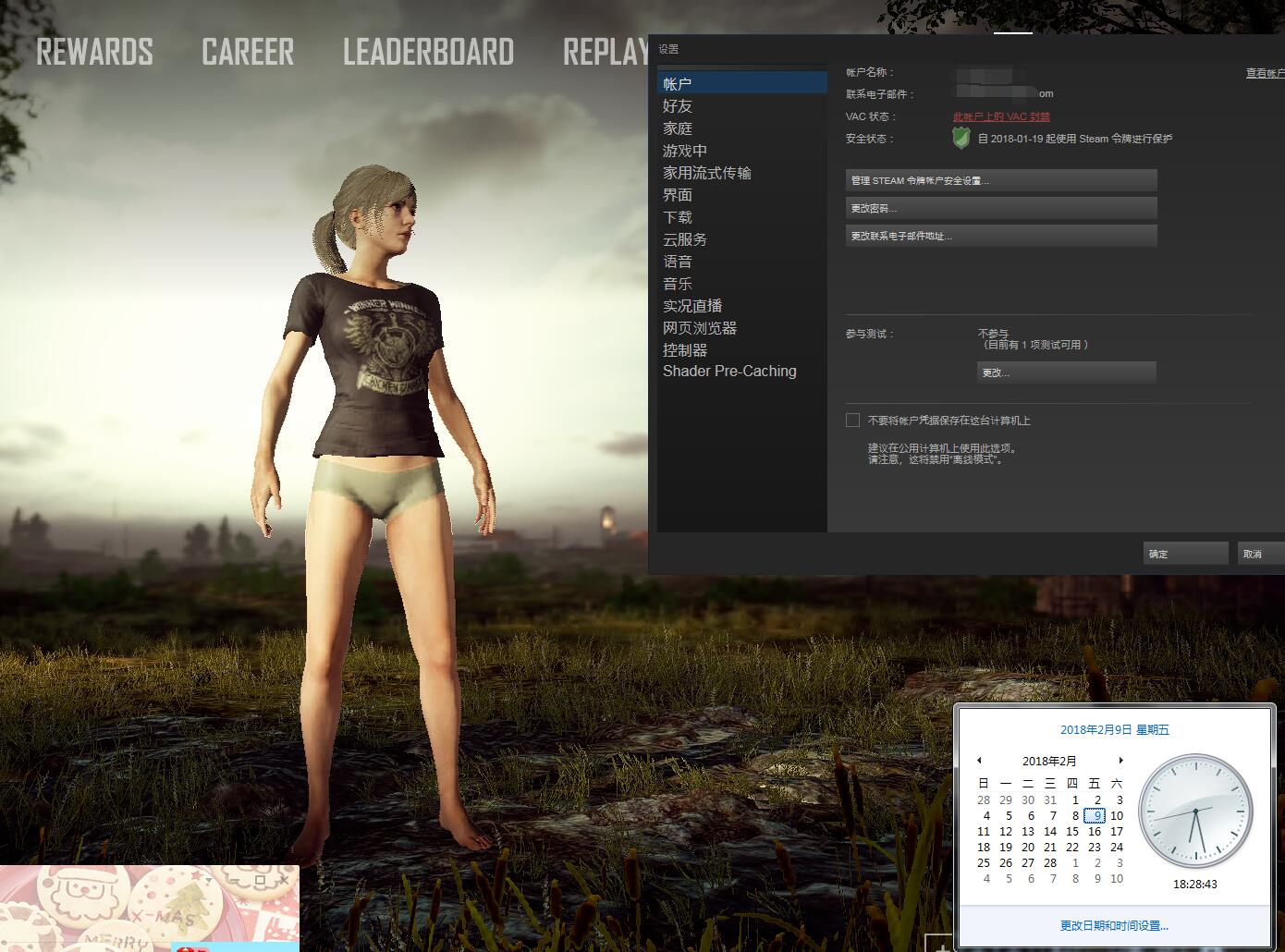Select the Shader Pre-Caching settings category
The width and height of the screenshot is (1285, 952).
pos(742,372)
